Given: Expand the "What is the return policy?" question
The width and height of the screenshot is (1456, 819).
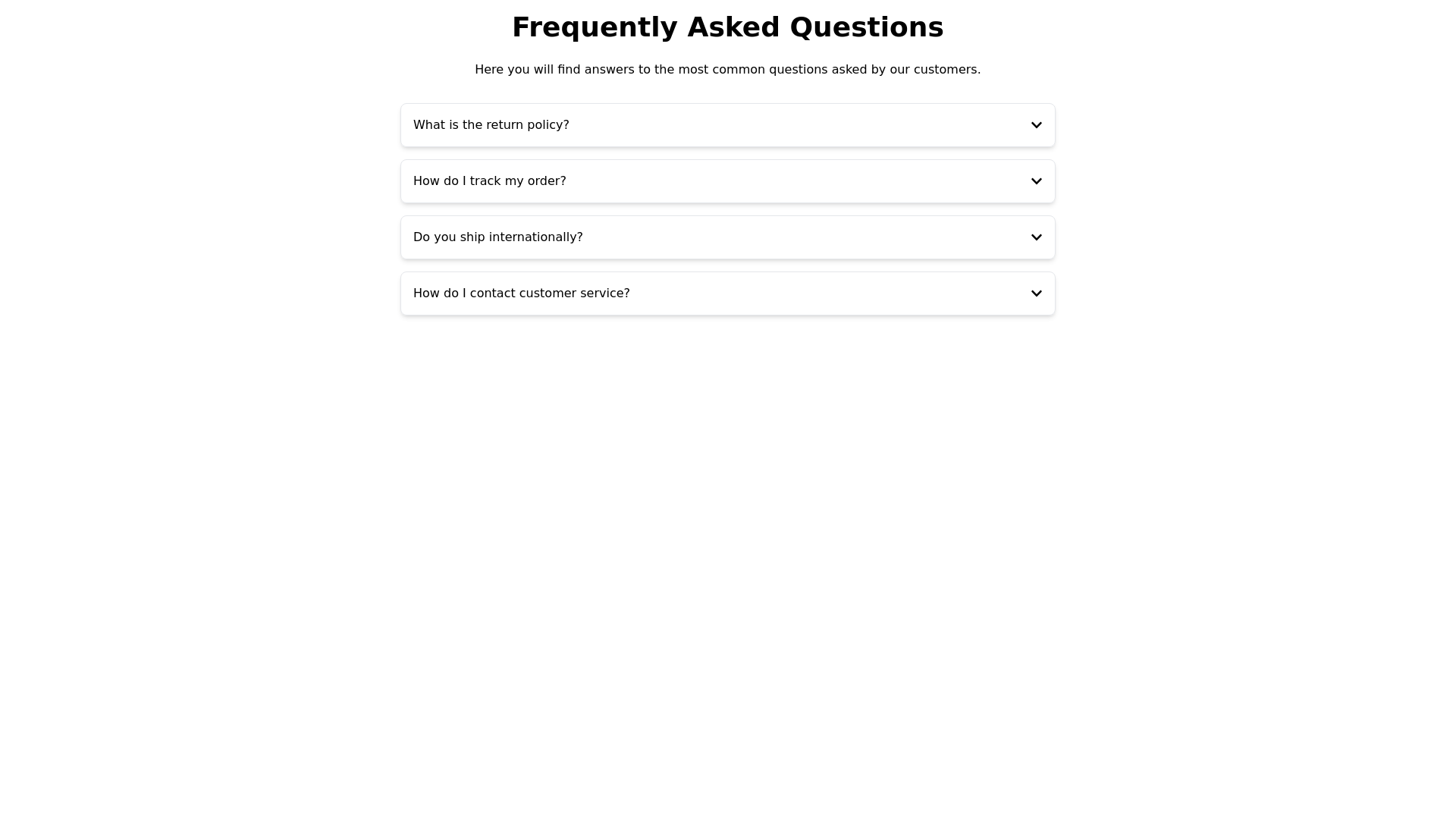Looking at the screenshot, I should [726, 125].
